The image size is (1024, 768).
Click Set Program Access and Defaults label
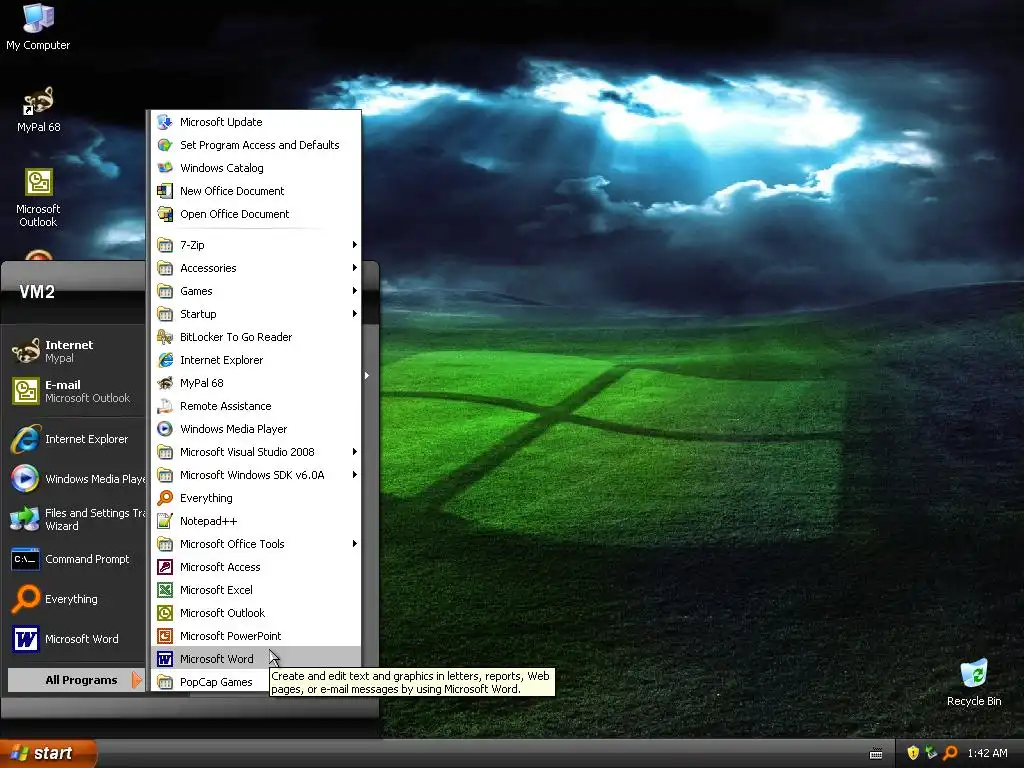coord(259,145)
